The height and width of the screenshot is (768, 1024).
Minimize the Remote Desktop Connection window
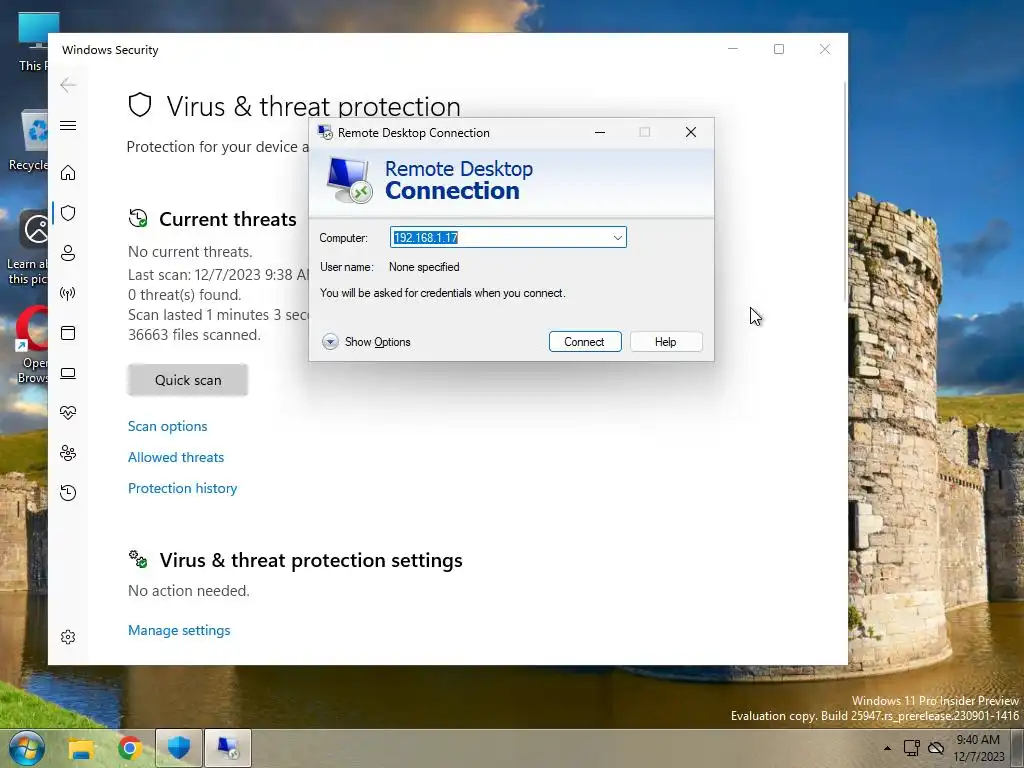pos(600,133)
